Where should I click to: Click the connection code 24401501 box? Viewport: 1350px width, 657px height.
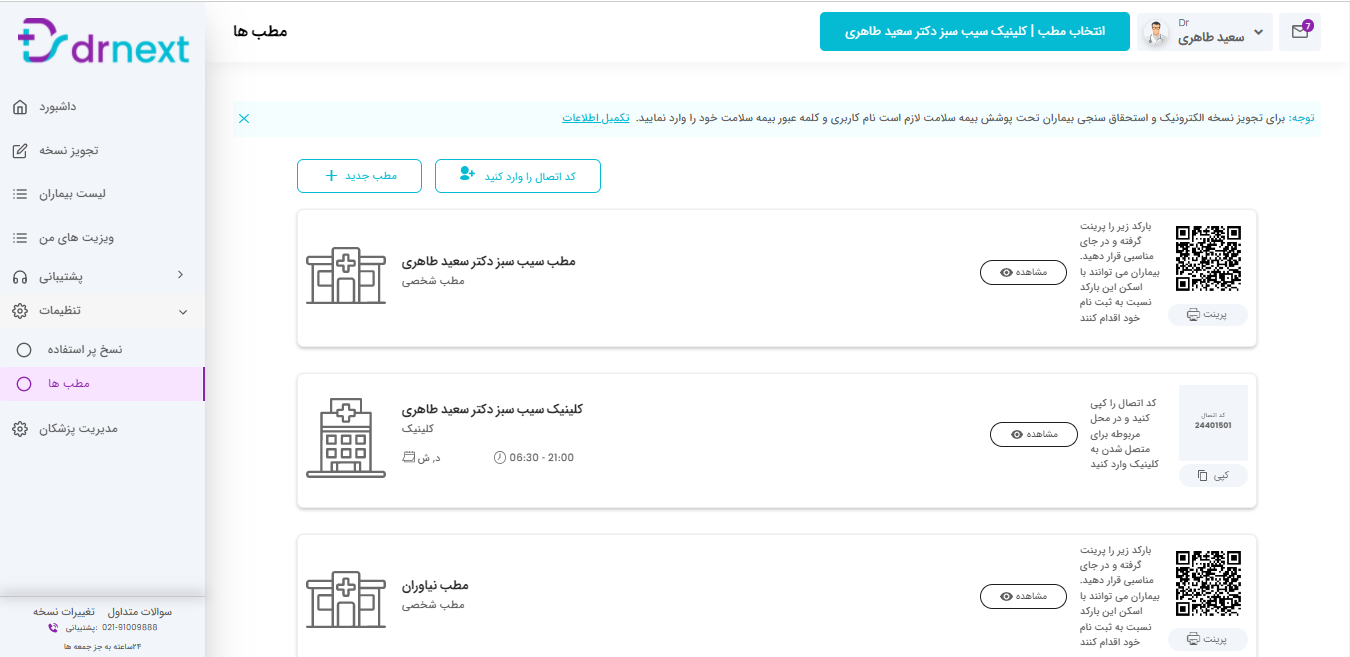1213,421
